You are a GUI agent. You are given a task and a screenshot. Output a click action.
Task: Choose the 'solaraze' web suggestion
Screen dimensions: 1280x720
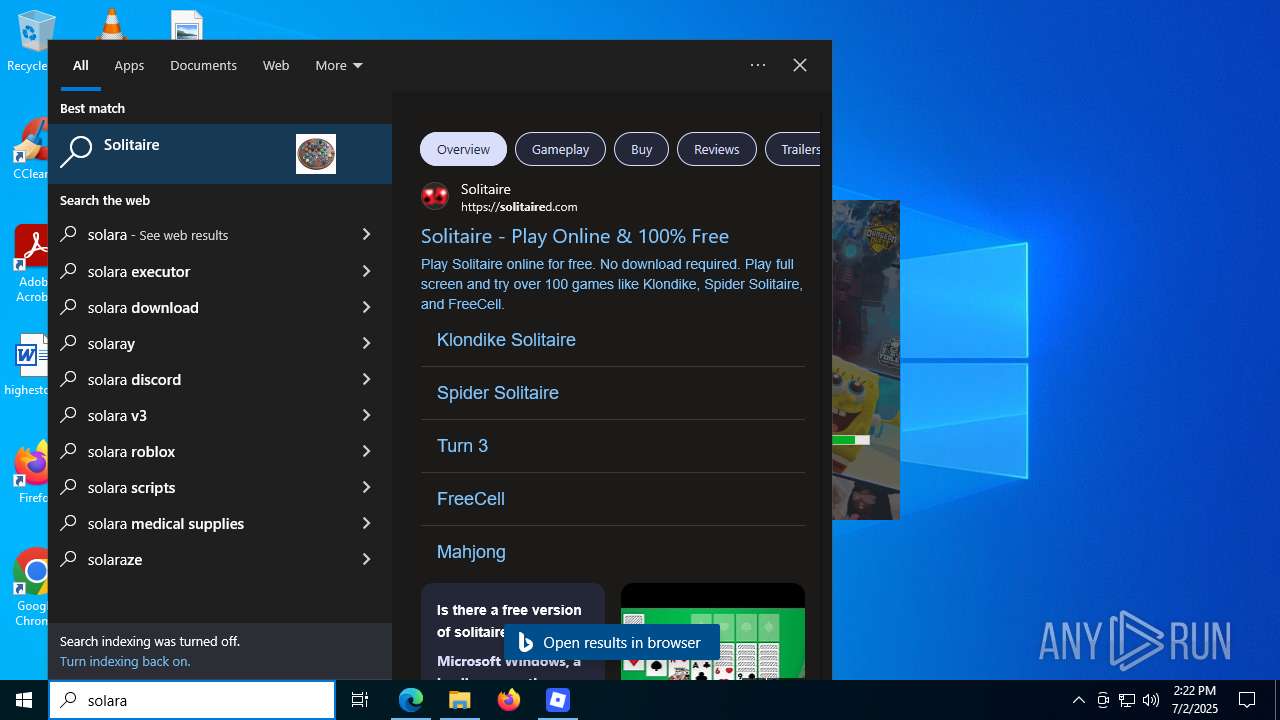pyautogui.click(x=220, y=559)
